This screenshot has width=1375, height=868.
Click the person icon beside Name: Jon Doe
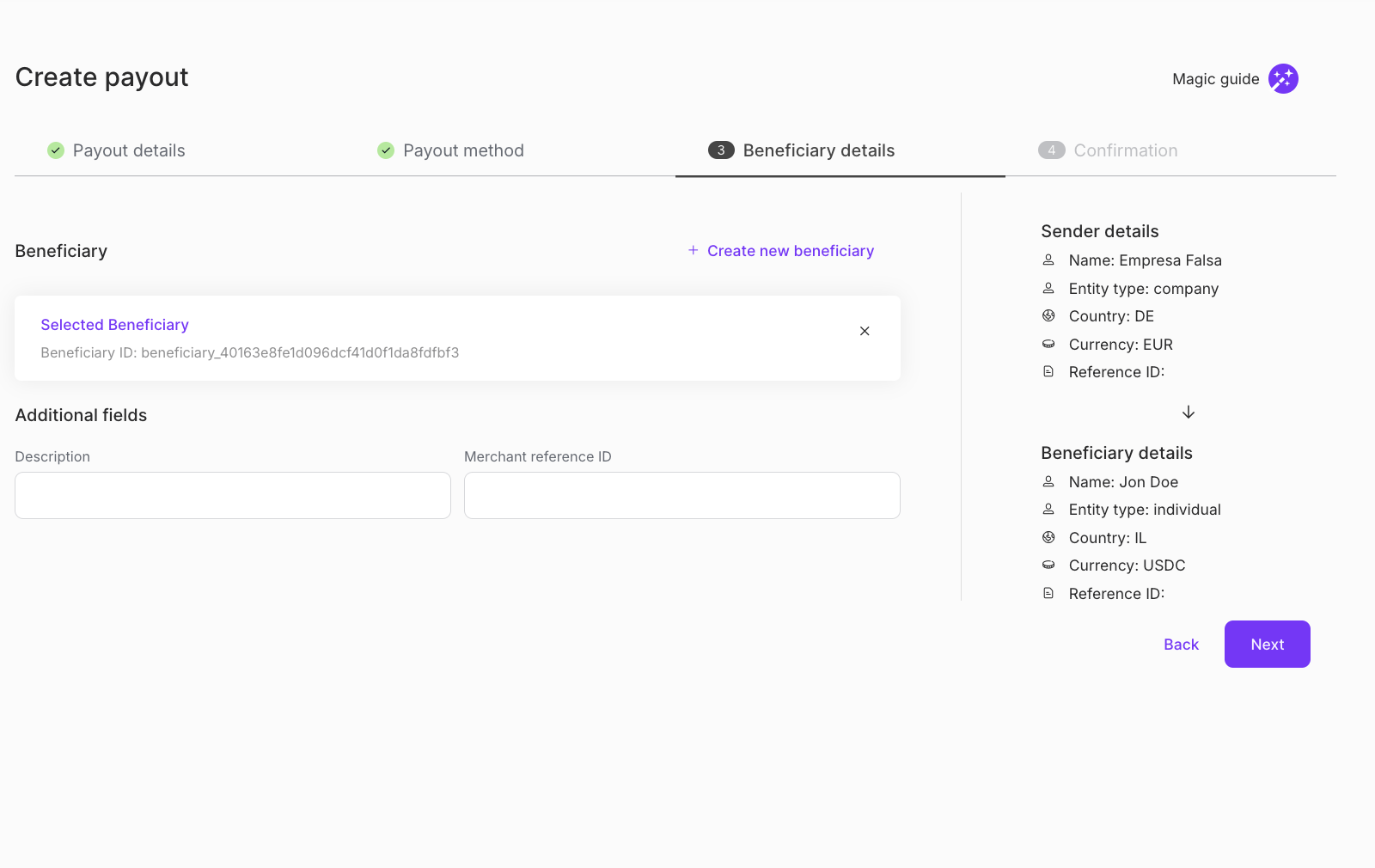click(x=1048, y=481)
